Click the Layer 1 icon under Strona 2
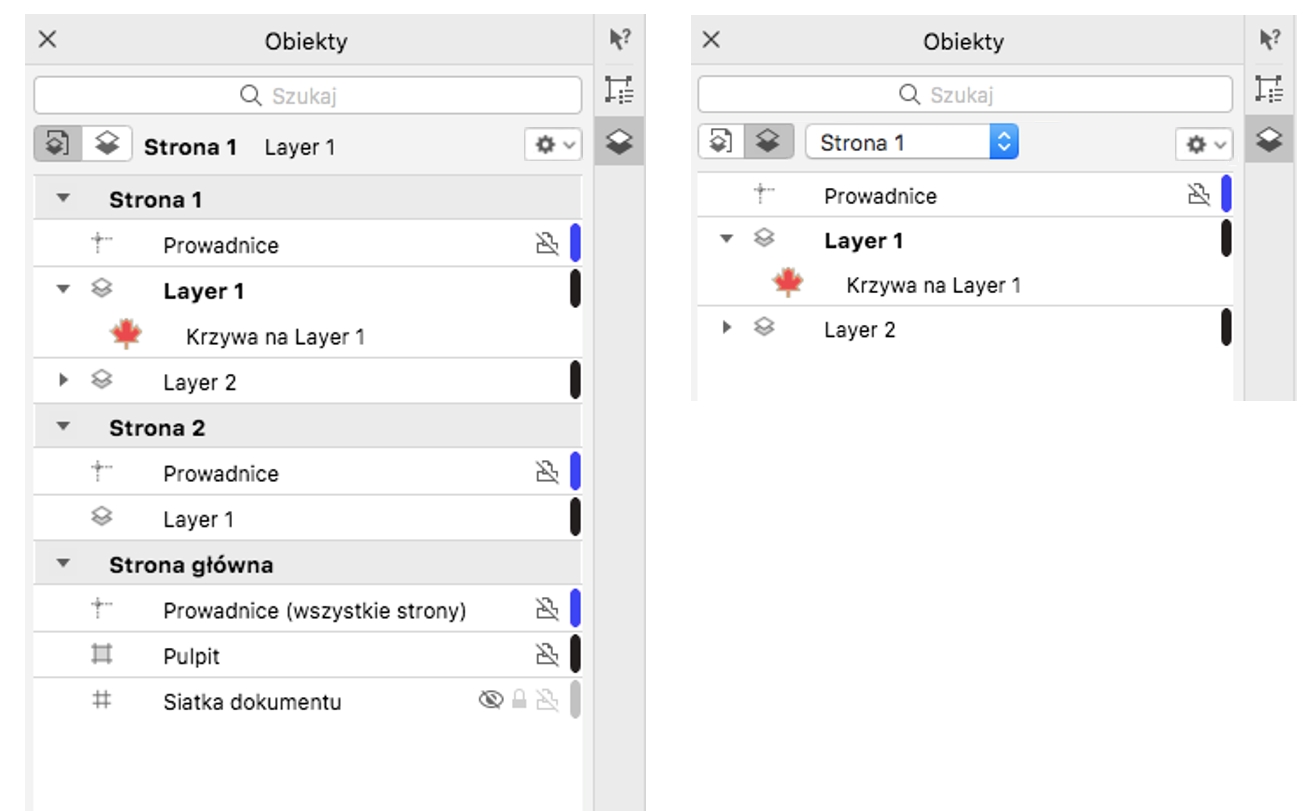Image resolution: width=1305 pixels, height=811 pixels. point(101,518)
